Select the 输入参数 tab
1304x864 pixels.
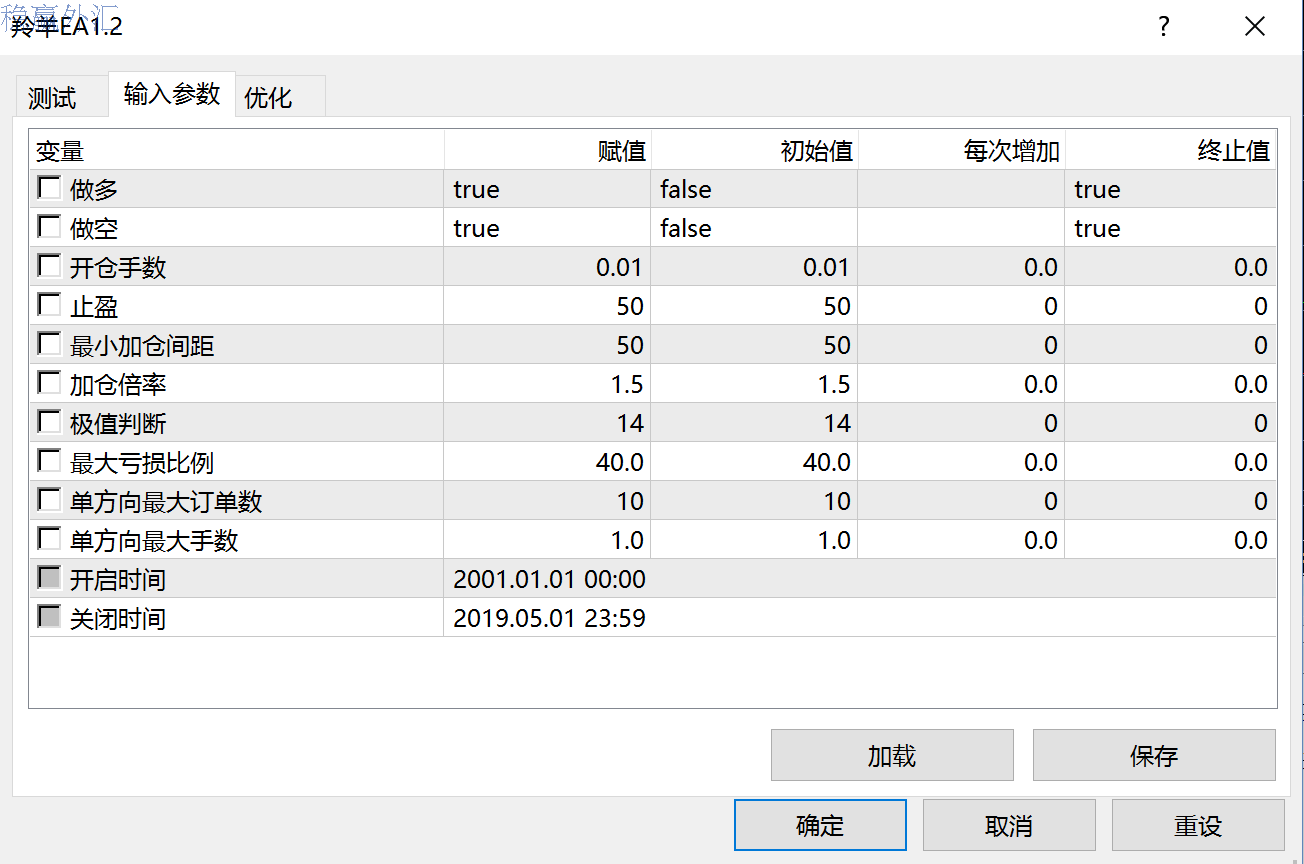[x=172, y=94]
